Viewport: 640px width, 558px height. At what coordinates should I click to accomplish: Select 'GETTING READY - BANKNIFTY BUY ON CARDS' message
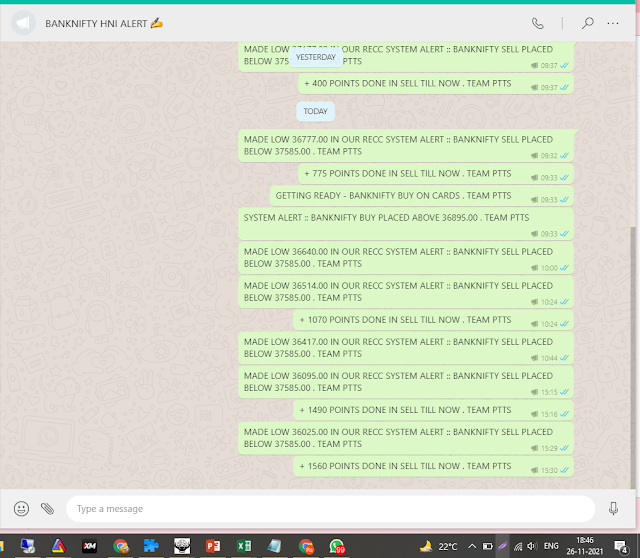(422, 196)
